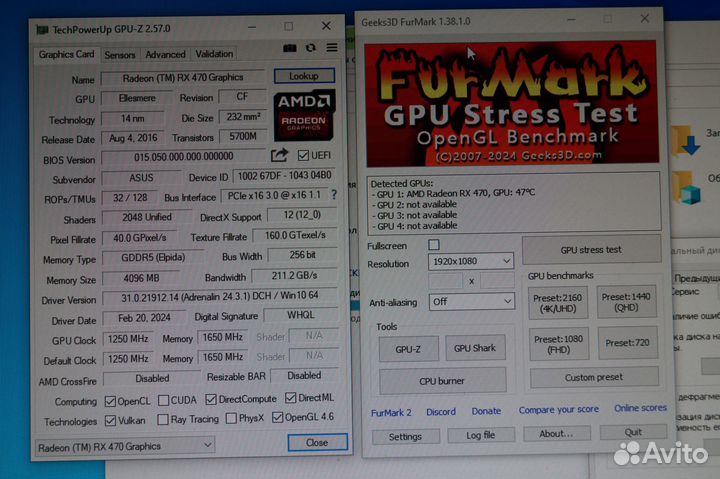Click the About... button
Viewport: 720px width, 479px height.
(557, 434)
